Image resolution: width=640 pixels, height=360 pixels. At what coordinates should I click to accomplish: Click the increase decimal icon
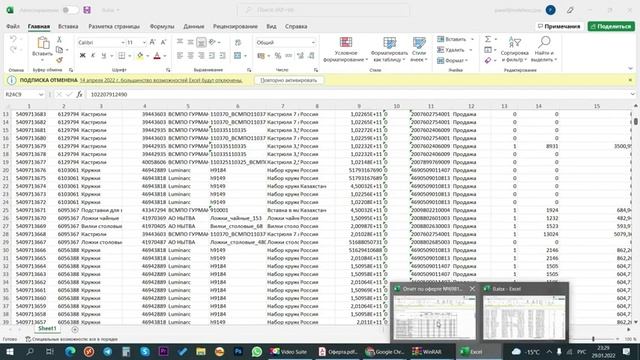click(300, 56)
